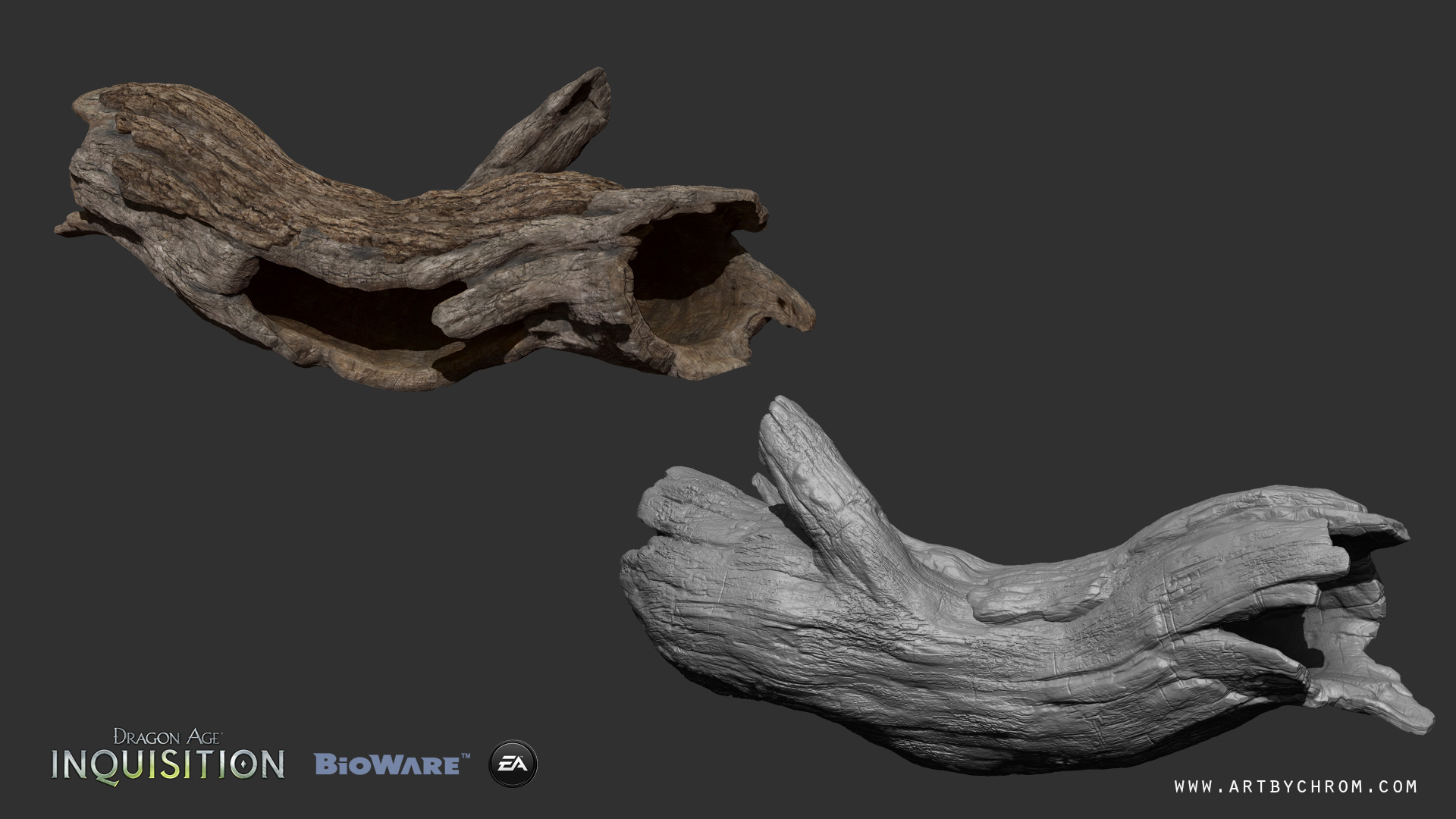The image size is (1456, 819).
Task: Click the EA round logo
Action: click(513, 764)
